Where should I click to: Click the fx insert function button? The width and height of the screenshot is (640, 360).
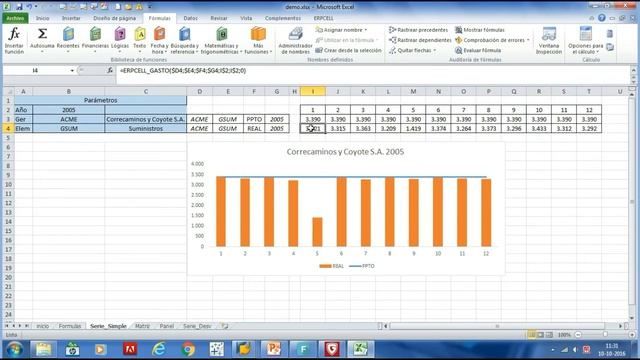tap(110, 71)
